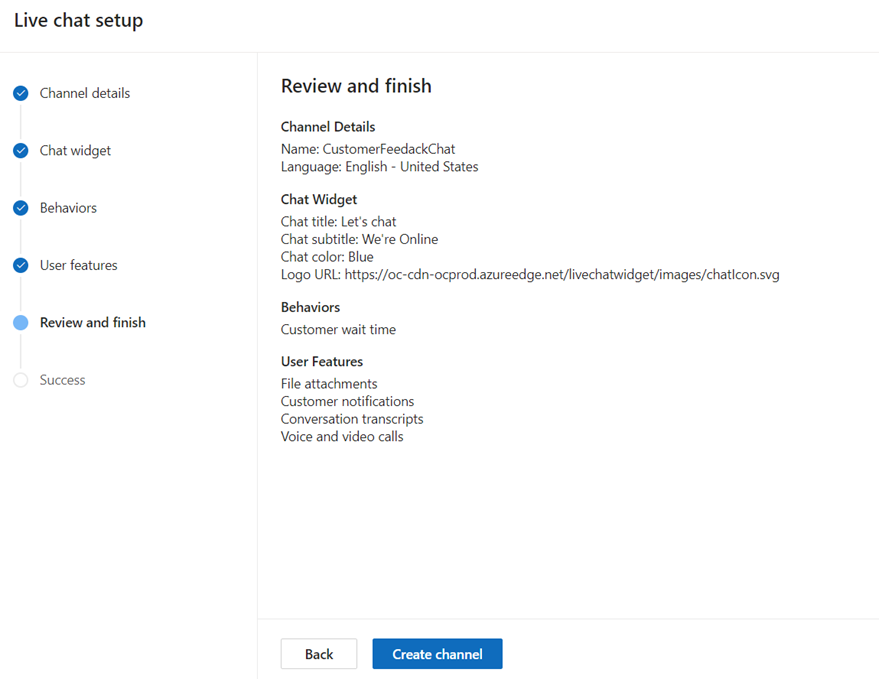The height and width of the screenshot is (679, 879).
Task: Open the Chat widget step label
Action: click(75, 151)
